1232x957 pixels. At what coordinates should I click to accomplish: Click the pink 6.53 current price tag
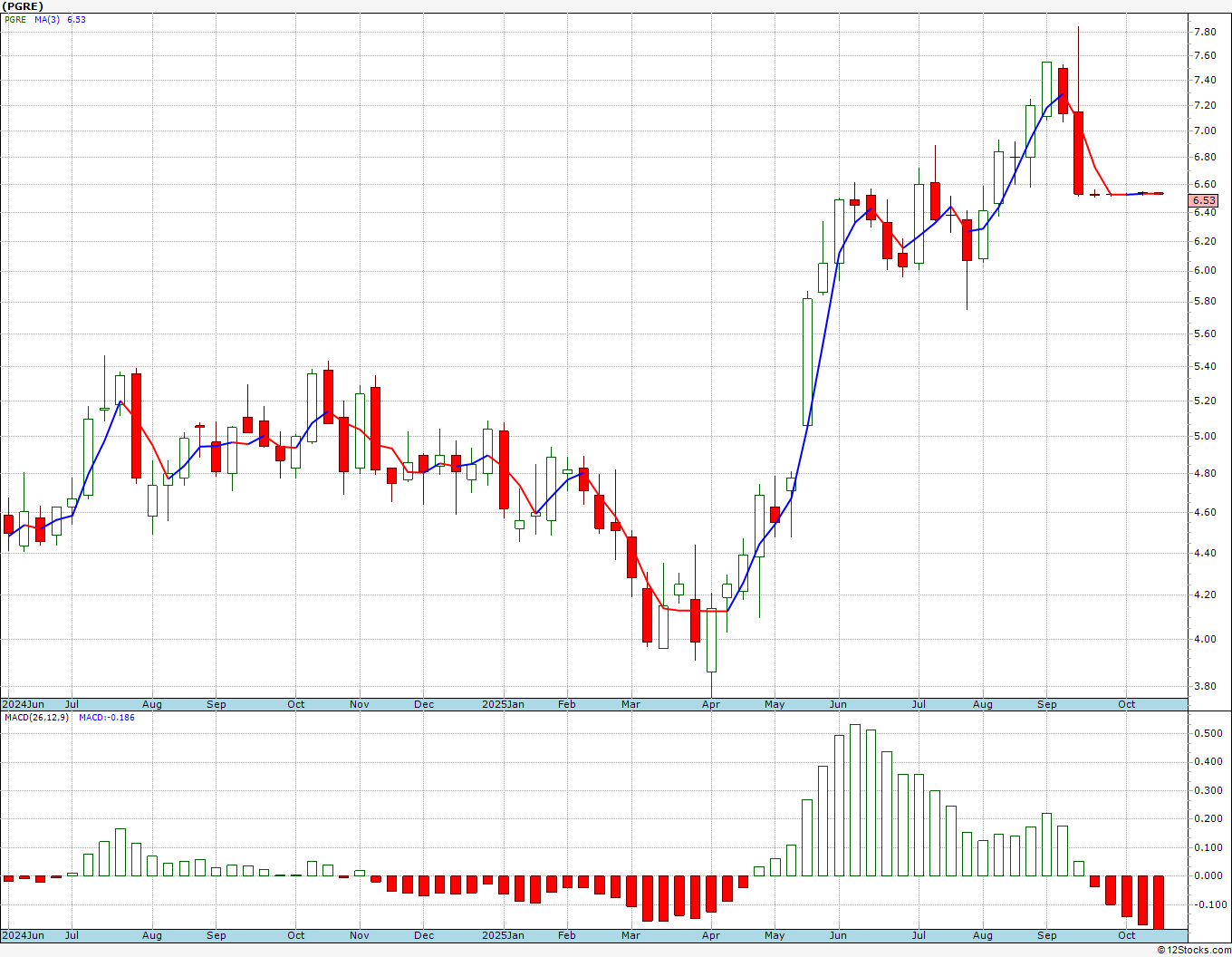coord(1205,200)
